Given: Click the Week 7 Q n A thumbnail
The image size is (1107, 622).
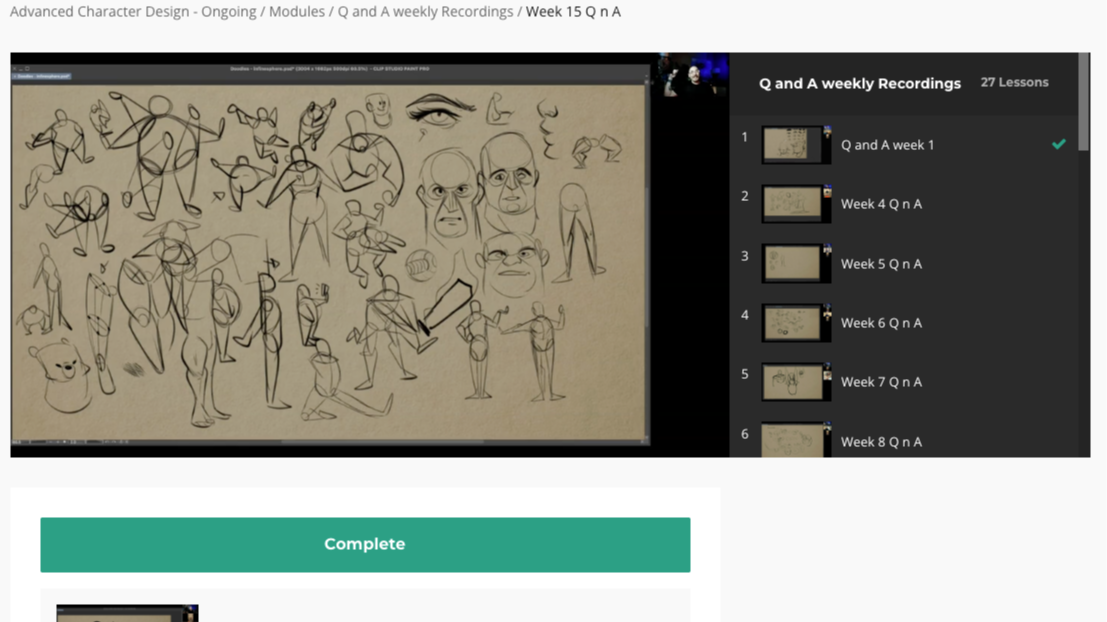Looking at the screenshot, I should point(796,382).
